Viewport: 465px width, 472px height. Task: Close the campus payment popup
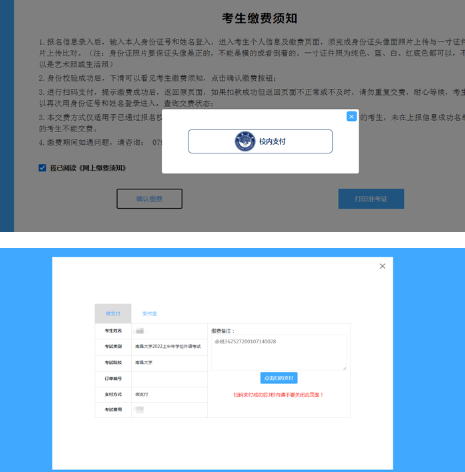click(351, 116)
